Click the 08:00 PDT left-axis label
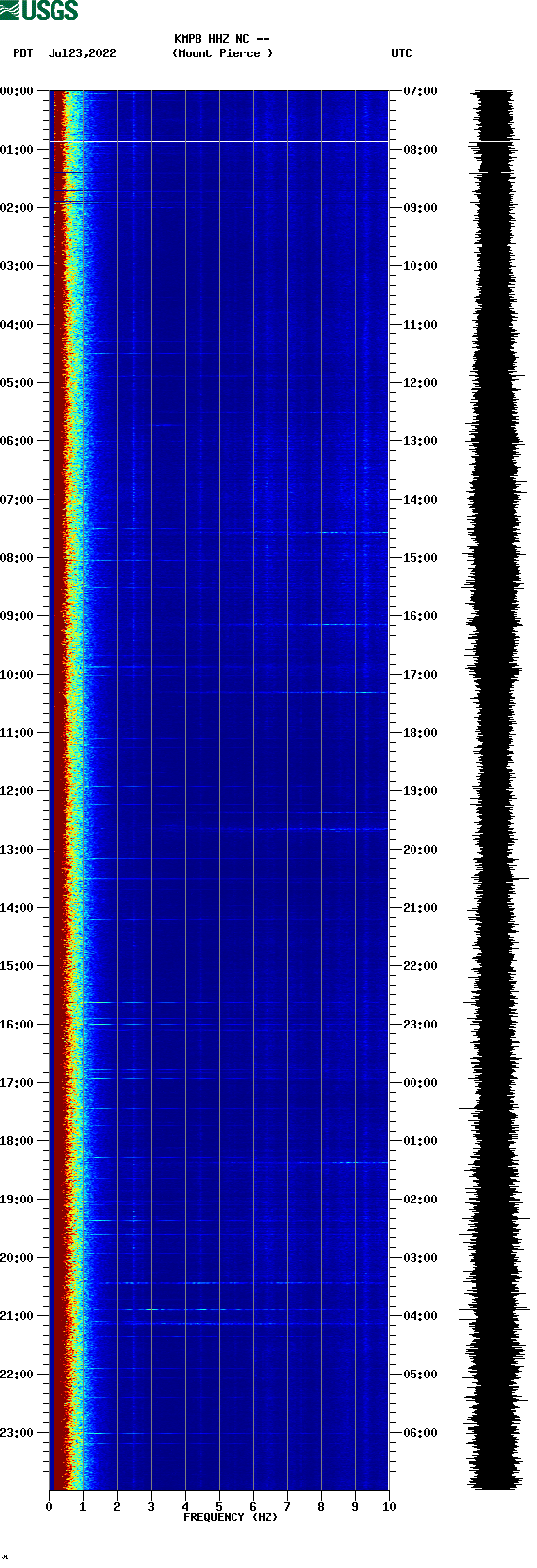Image resolution: width=537 pixels, height=1568 pixels. [17, 558]
